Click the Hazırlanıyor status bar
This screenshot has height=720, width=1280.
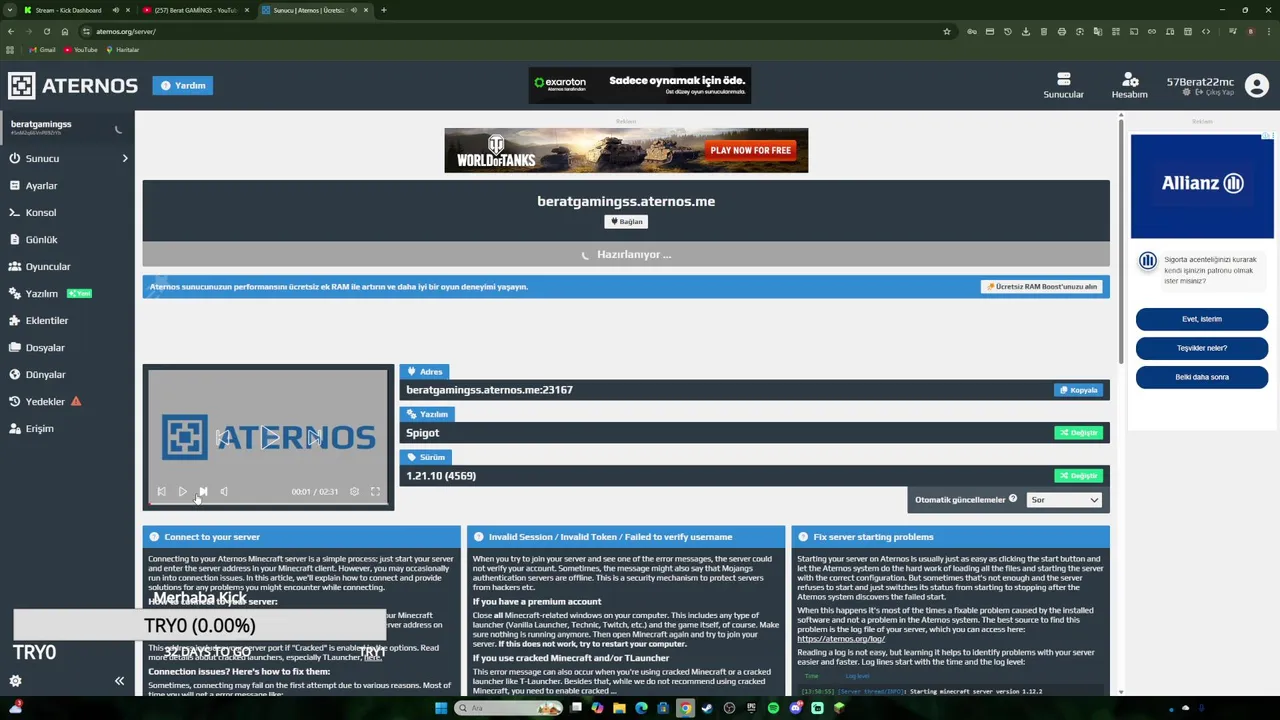(x=626, y=254)
